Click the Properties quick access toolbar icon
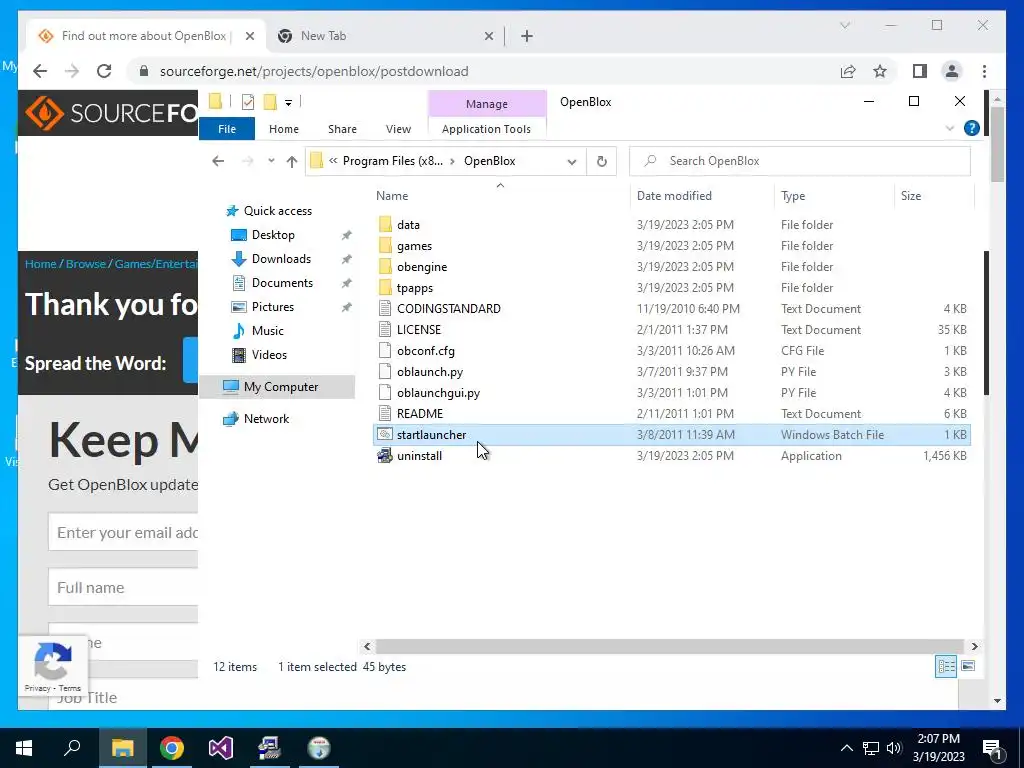 (248, 102)
